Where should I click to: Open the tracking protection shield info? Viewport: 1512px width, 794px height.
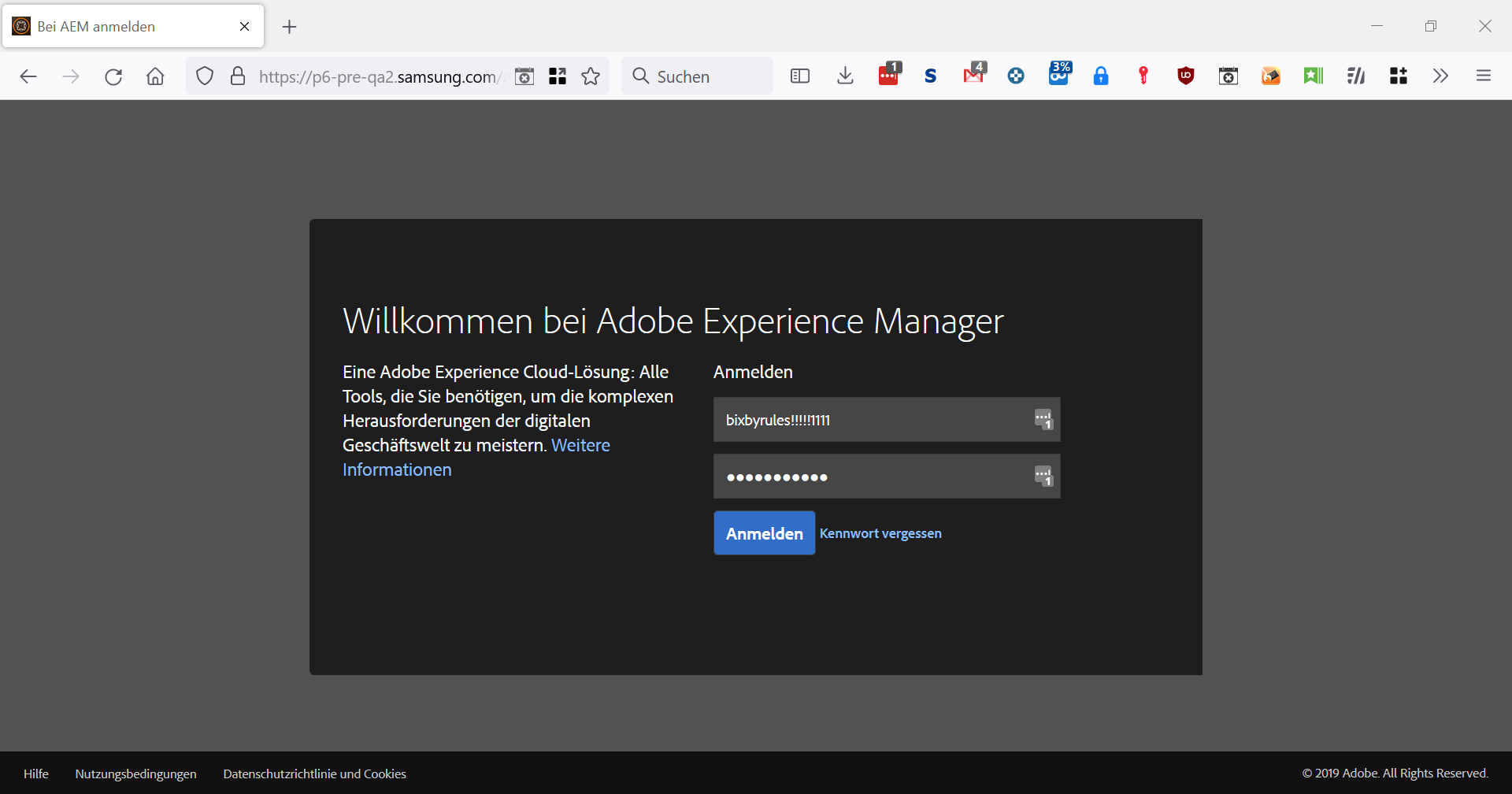click(205, 76)
